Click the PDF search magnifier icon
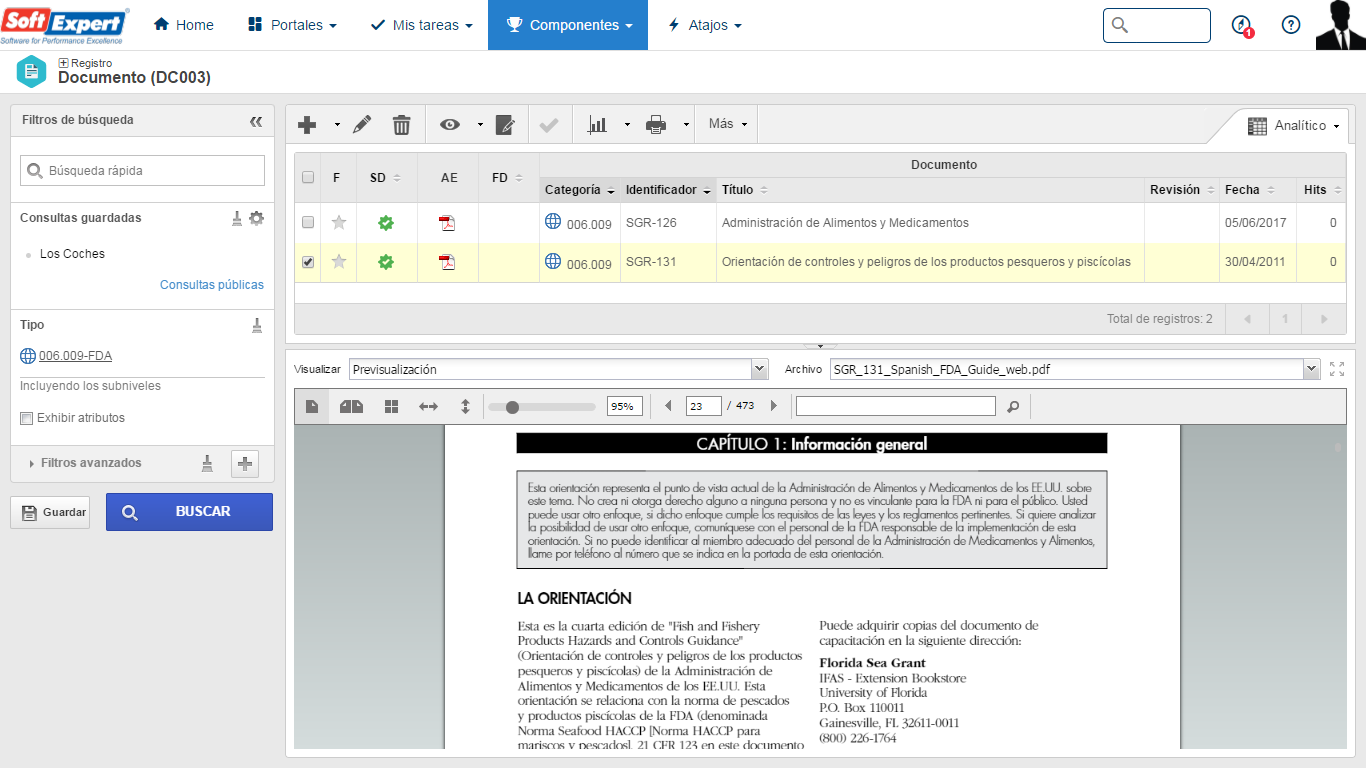 click(1013, 407)
